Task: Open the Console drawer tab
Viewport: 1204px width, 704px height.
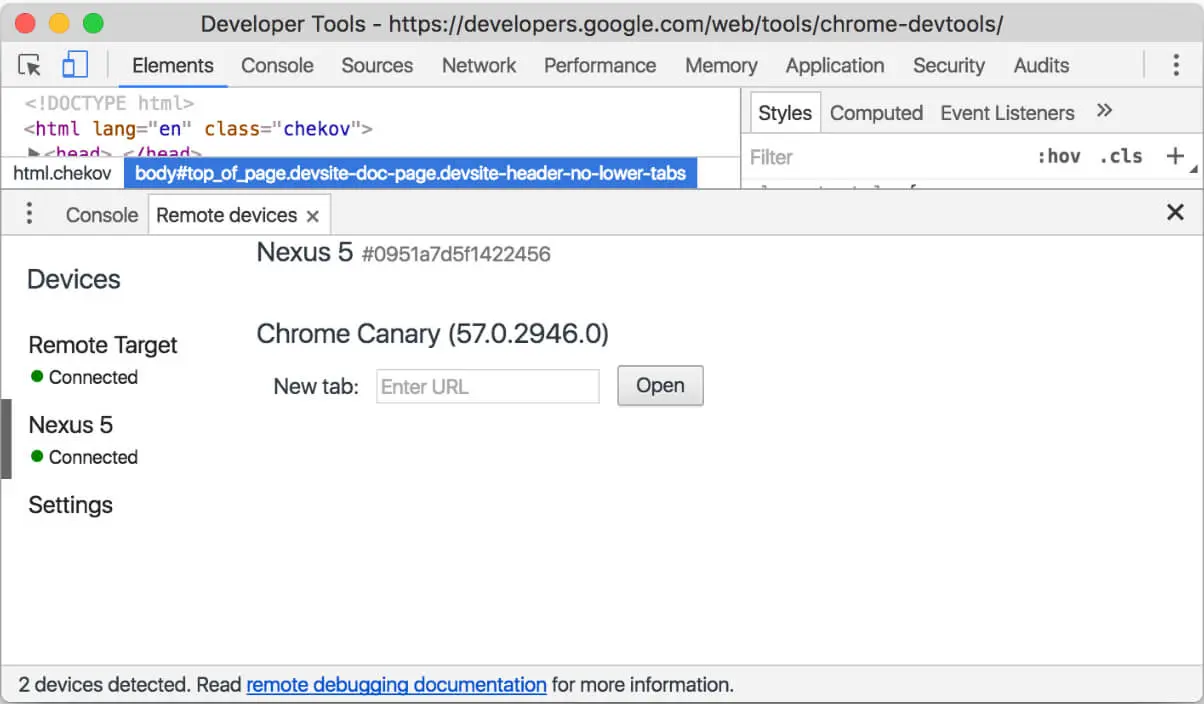Action: (101, 215)
